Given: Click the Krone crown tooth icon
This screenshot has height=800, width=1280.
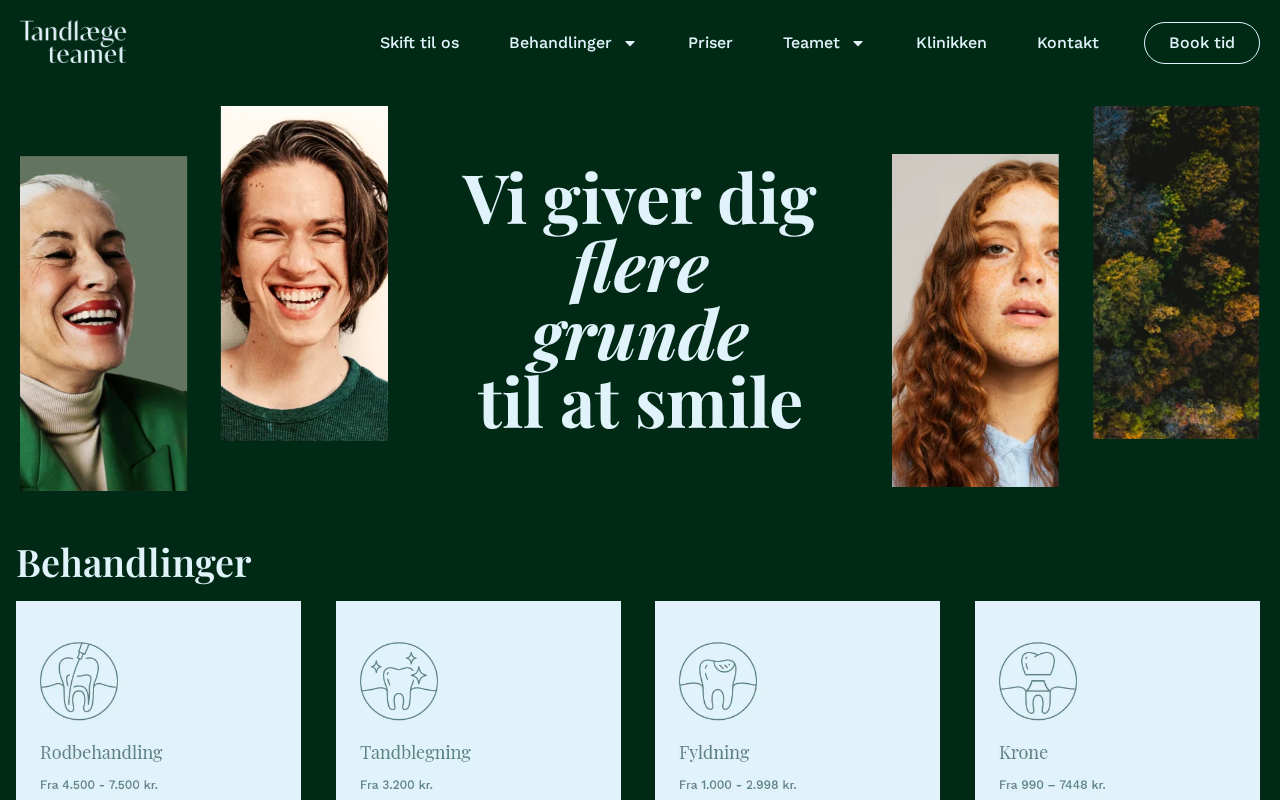Looking at the screenshot, I should click(1038, 681).
